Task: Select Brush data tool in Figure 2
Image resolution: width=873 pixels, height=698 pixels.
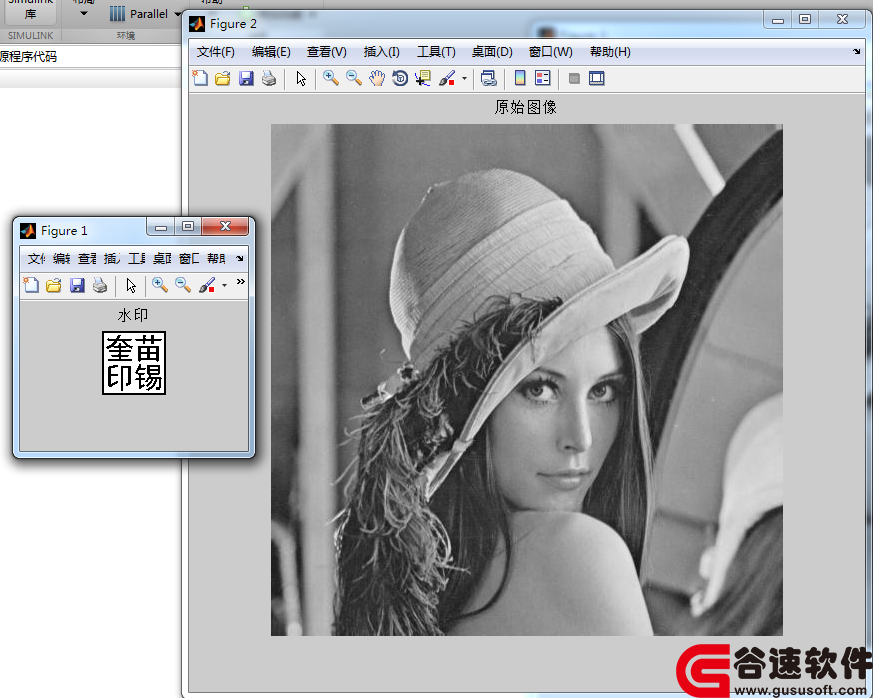Action: (447, 78)
